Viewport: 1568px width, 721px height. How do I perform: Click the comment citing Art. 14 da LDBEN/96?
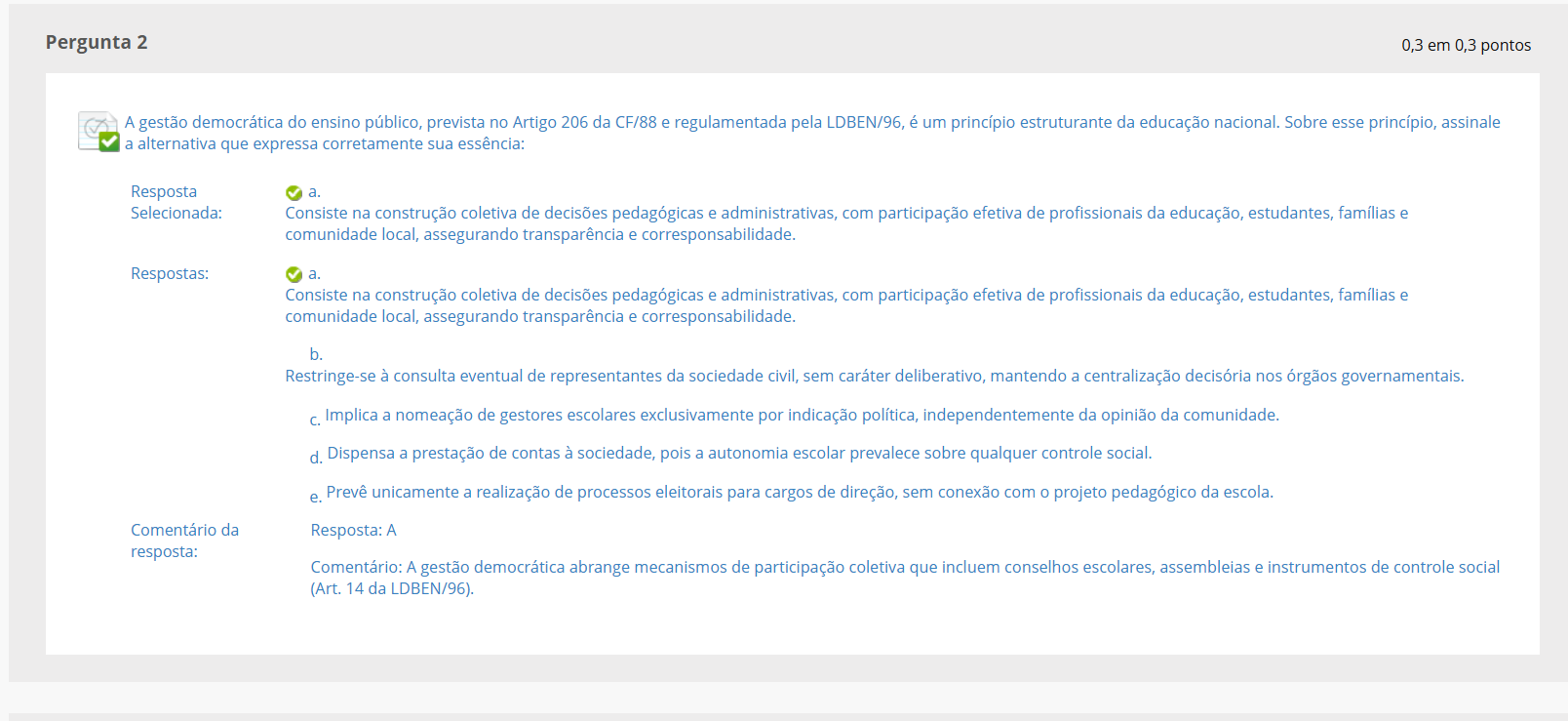pyautogui.click(x=904, y=578)
